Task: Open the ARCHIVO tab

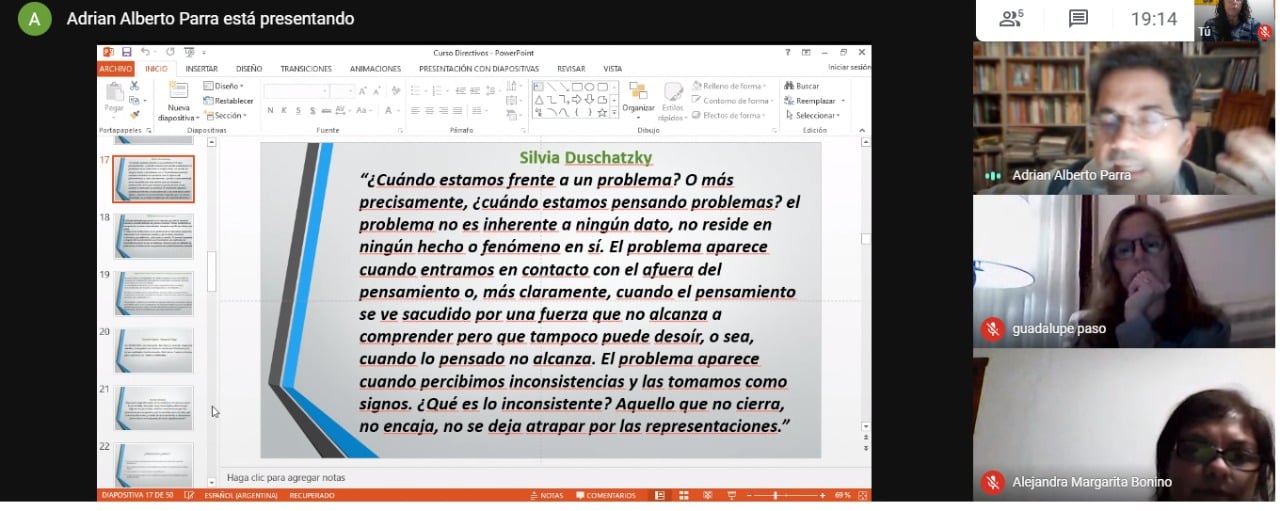Action: point(116,69)
